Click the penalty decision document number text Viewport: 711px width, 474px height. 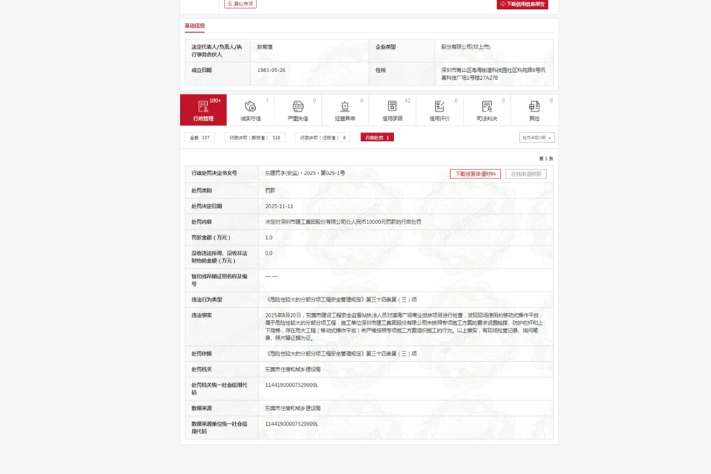(x=305, y=173)
